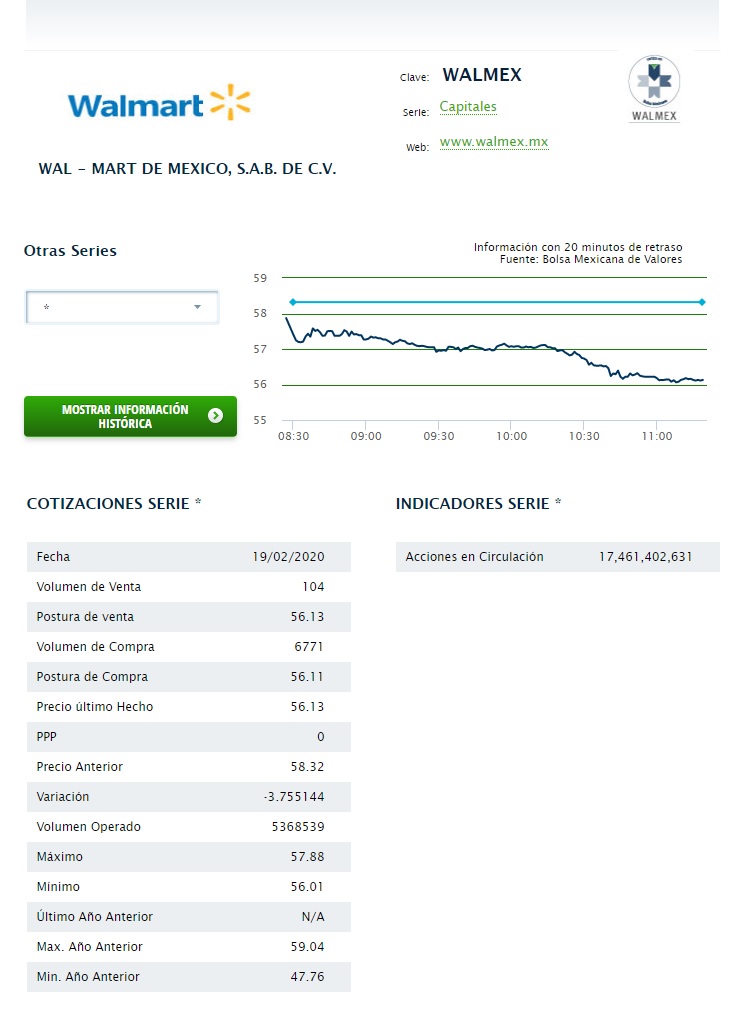This screenshot has width=736, height=1012.
Task: Select the WALMEX clave text
Action: pos(482,75)
